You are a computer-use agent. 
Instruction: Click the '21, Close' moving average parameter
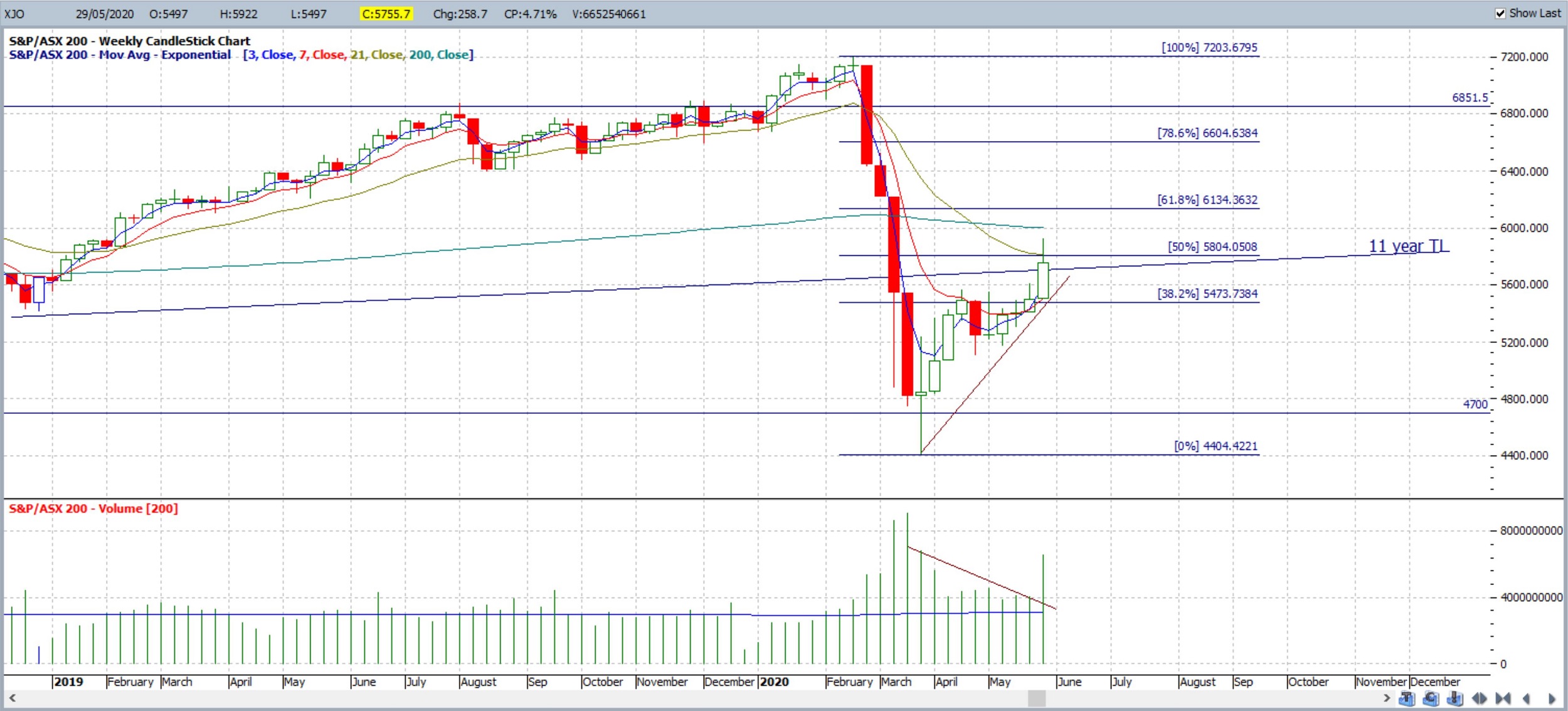[376, 55]
